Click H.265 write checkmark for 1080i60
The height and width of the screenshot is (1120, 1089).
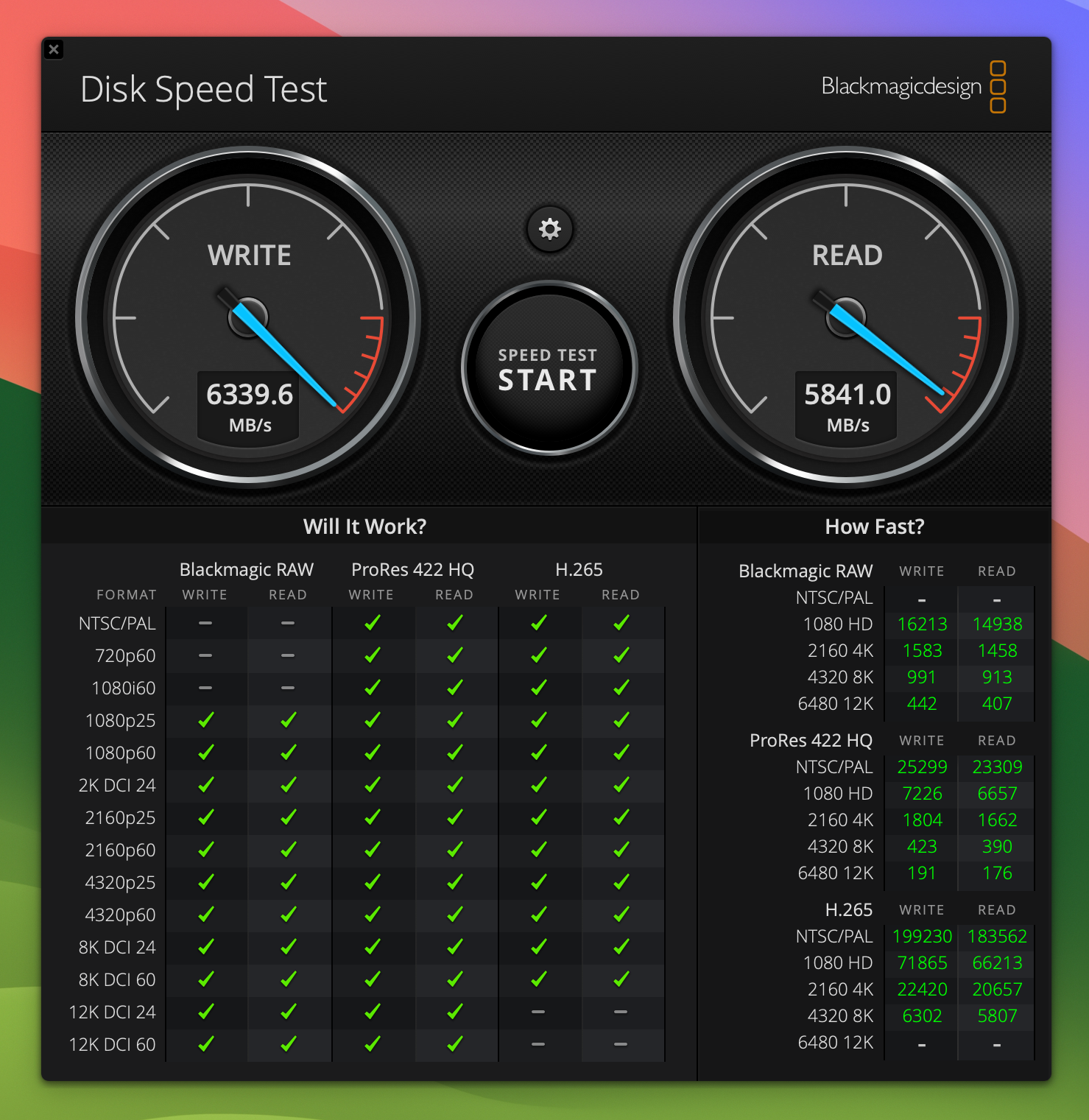[x=539, y=688]
